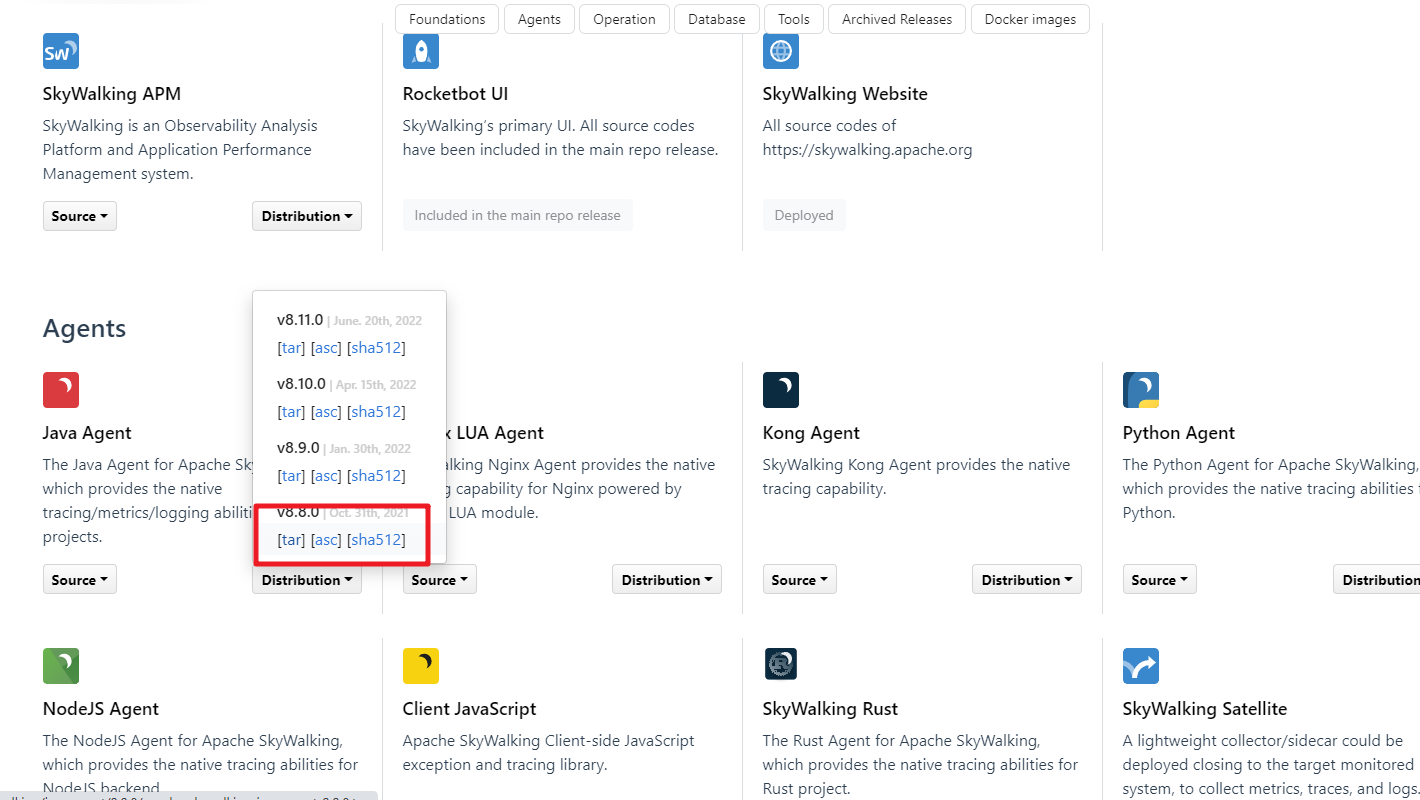
Task: Click the yellow Client JavaScript icon
Action: pyautogui.click(x=421, y=666)
